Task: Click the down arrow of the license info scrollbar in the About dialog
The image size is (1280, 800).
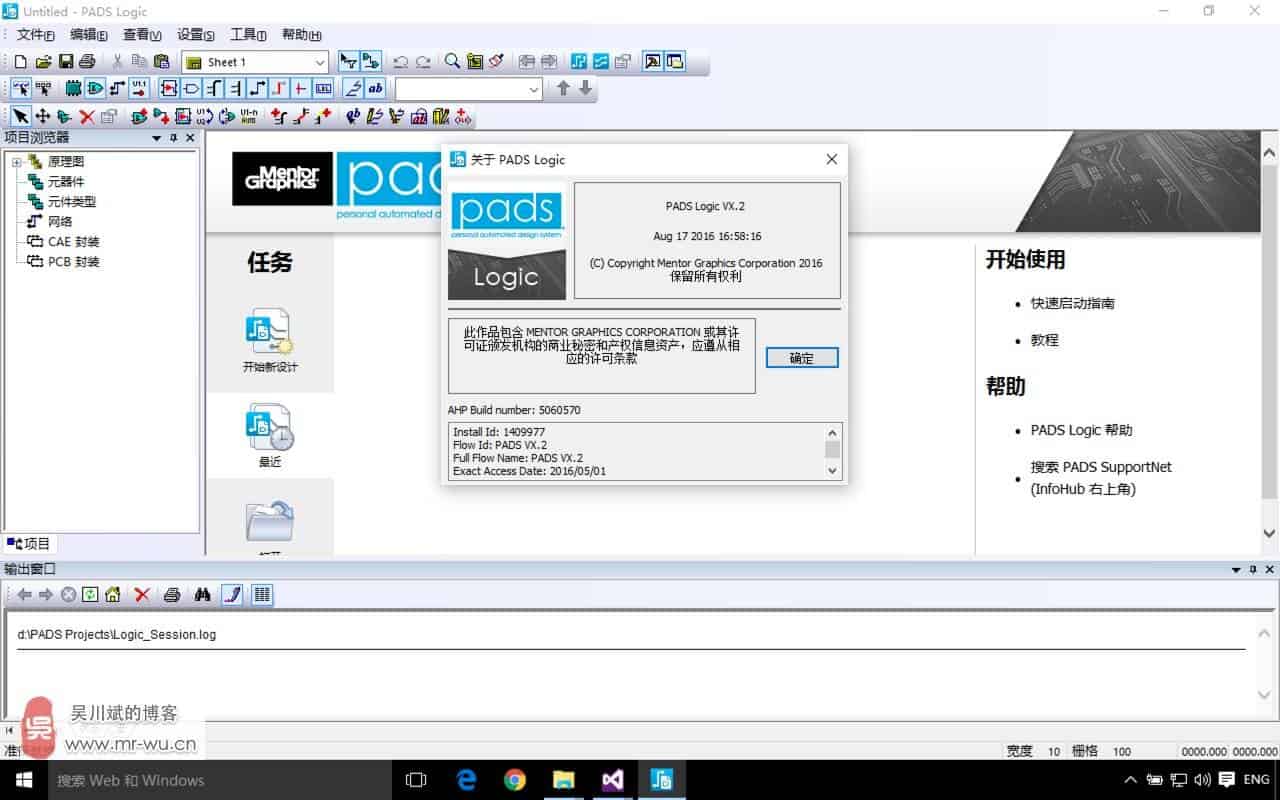Action: point(832,471)
